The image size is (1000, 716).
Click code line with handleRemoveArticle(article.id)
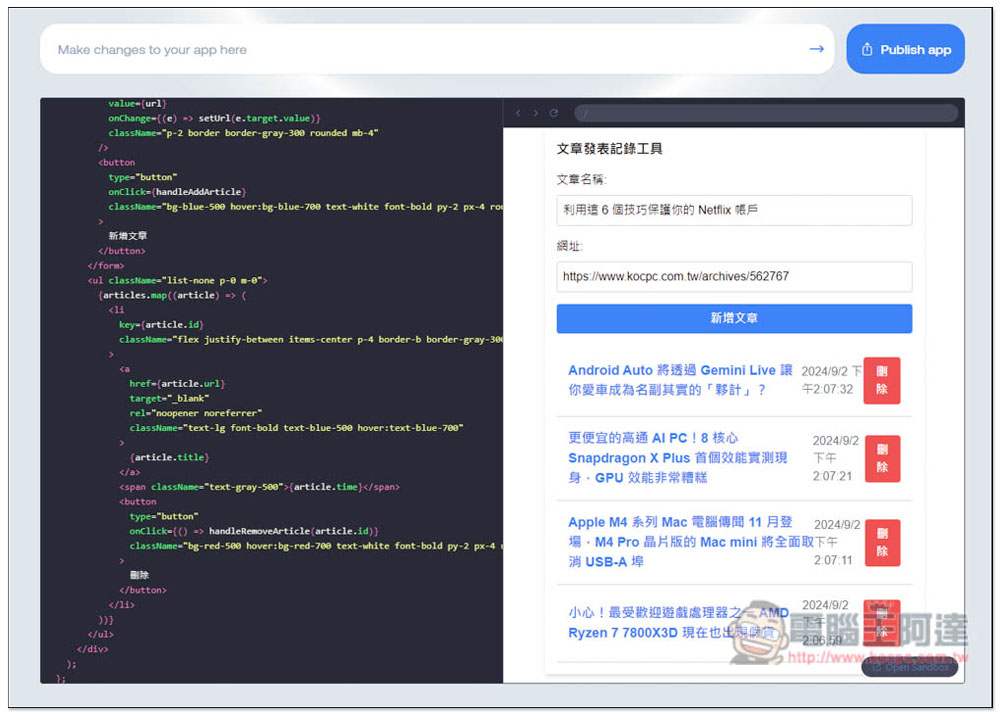254,531
